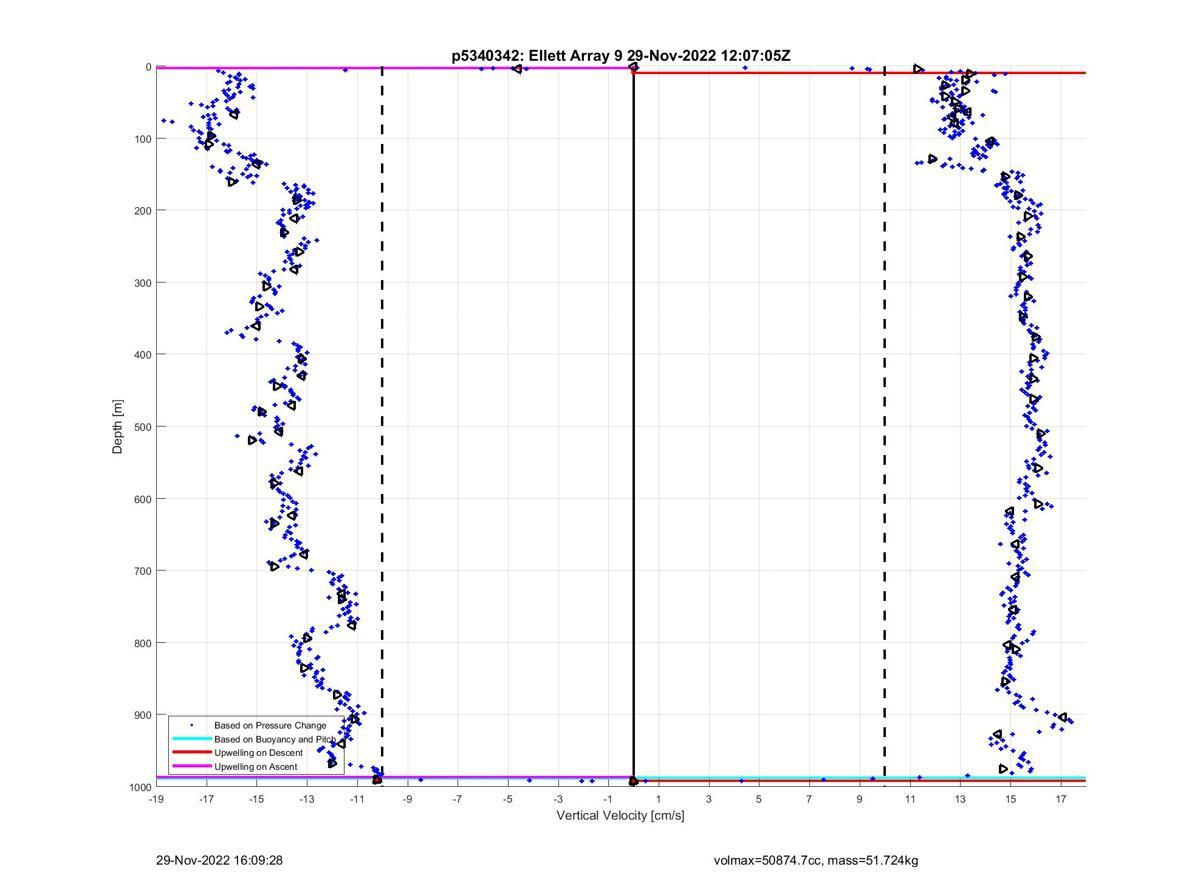The width and height of the screenshot is (1200, 885).
Task: Click depth axis tick label "1000"
Action: tap(139, 787)
